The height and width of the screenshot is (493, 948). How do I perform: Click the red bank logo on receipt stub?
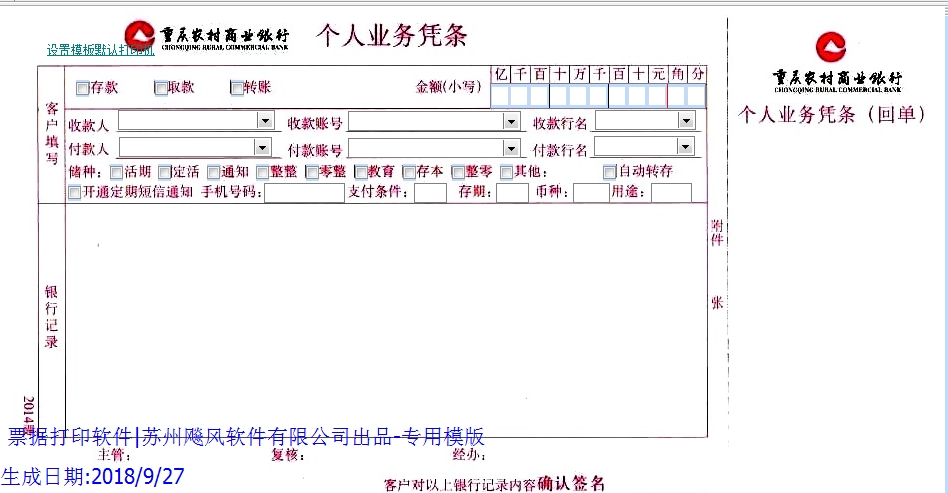(829, 47)
